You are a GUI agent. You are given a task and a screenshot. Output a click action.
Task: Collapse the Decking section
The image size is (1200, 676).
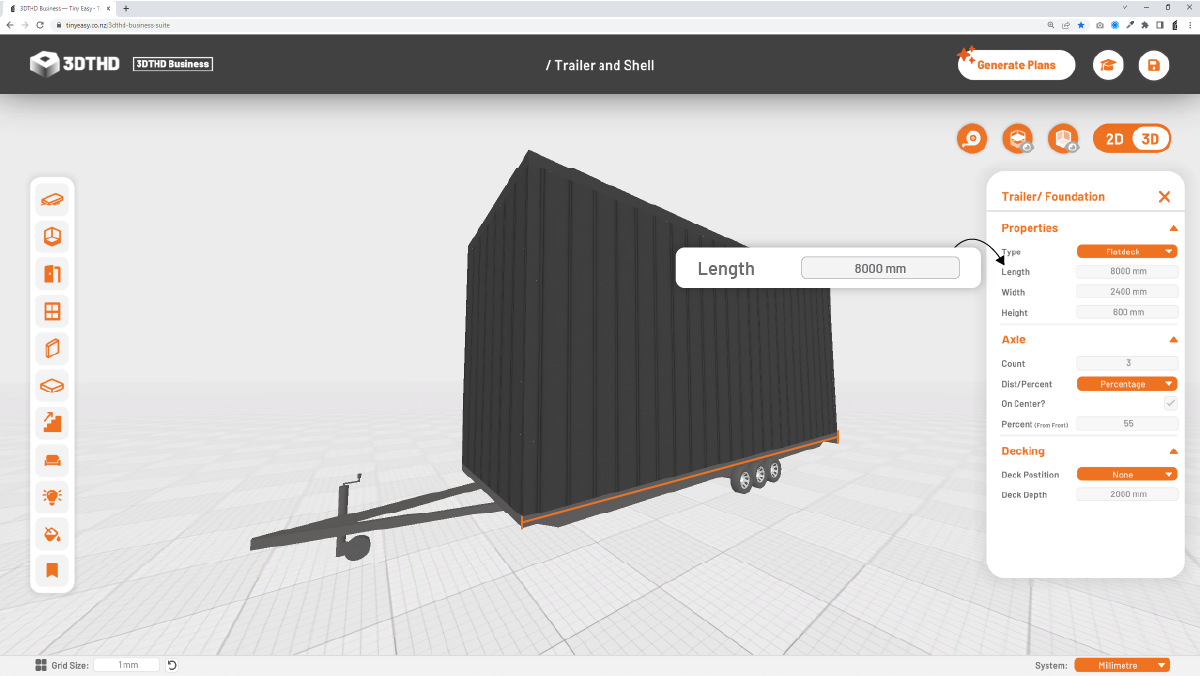tap(1173, 451)
